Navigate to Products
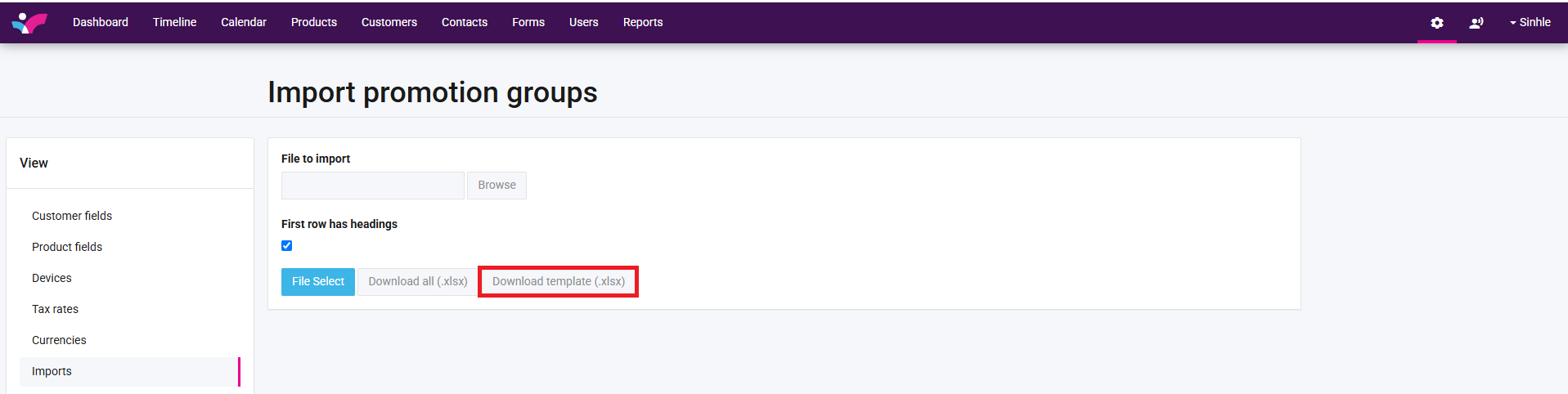Screen dimensions: 1568x394 pos(314,23)
